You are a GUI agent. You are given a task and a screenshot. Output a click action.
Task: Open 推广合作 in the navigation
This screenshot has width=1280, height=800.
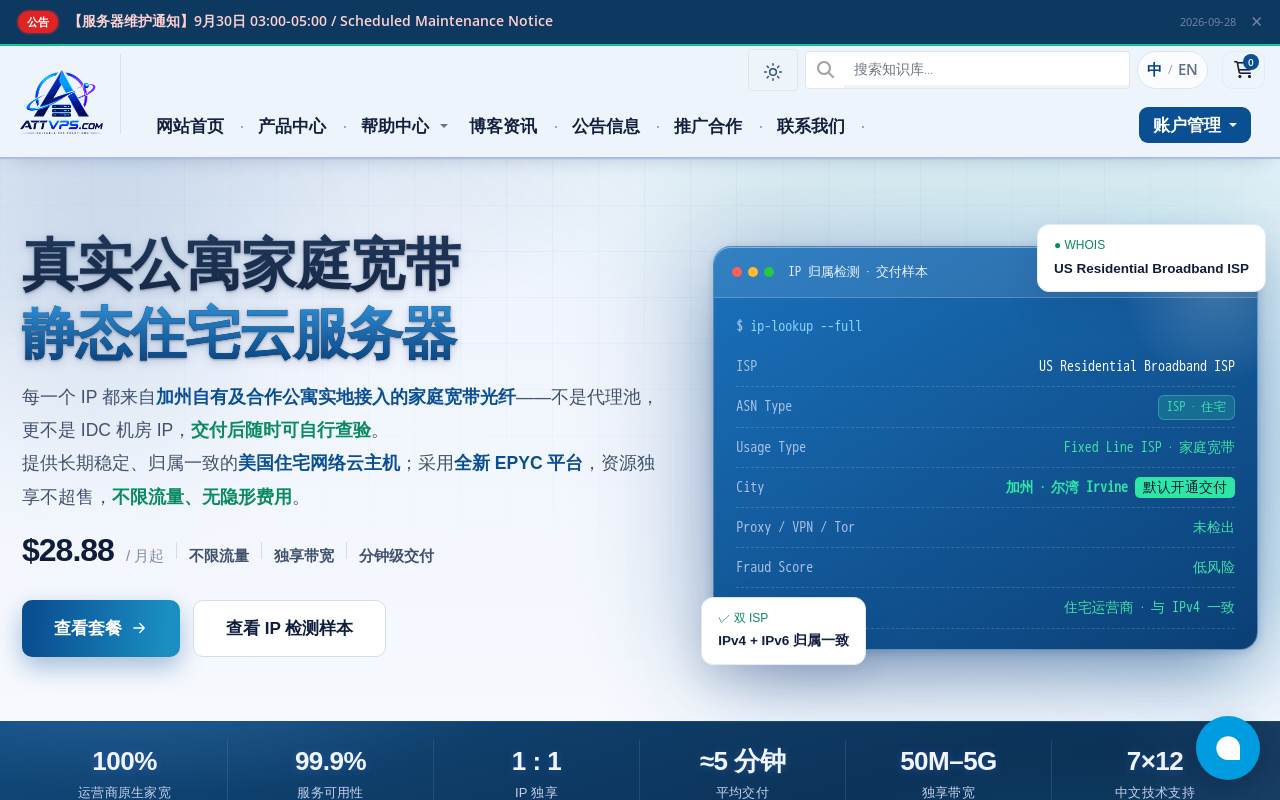click(708, 126)
